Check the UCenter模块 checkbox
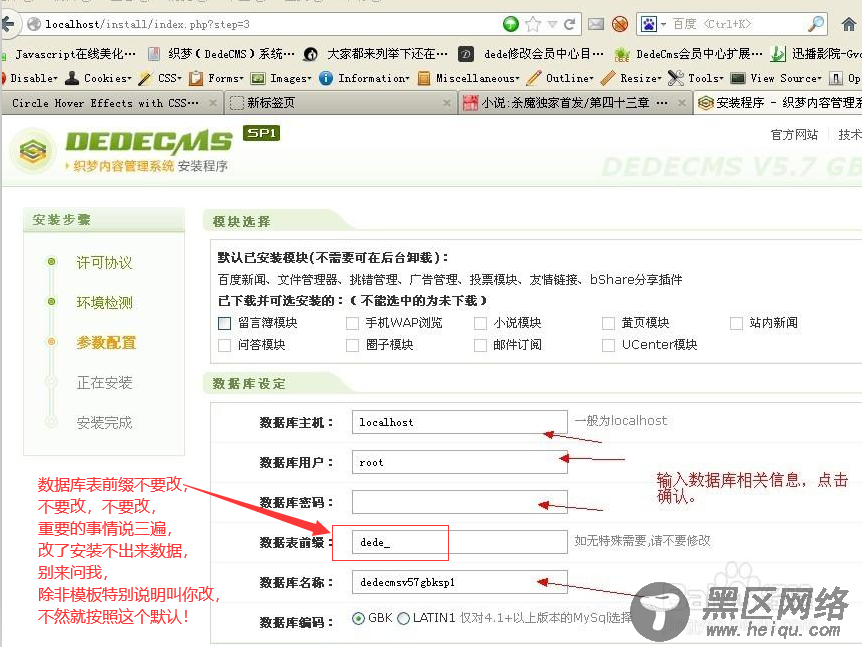 click(608, 345)
